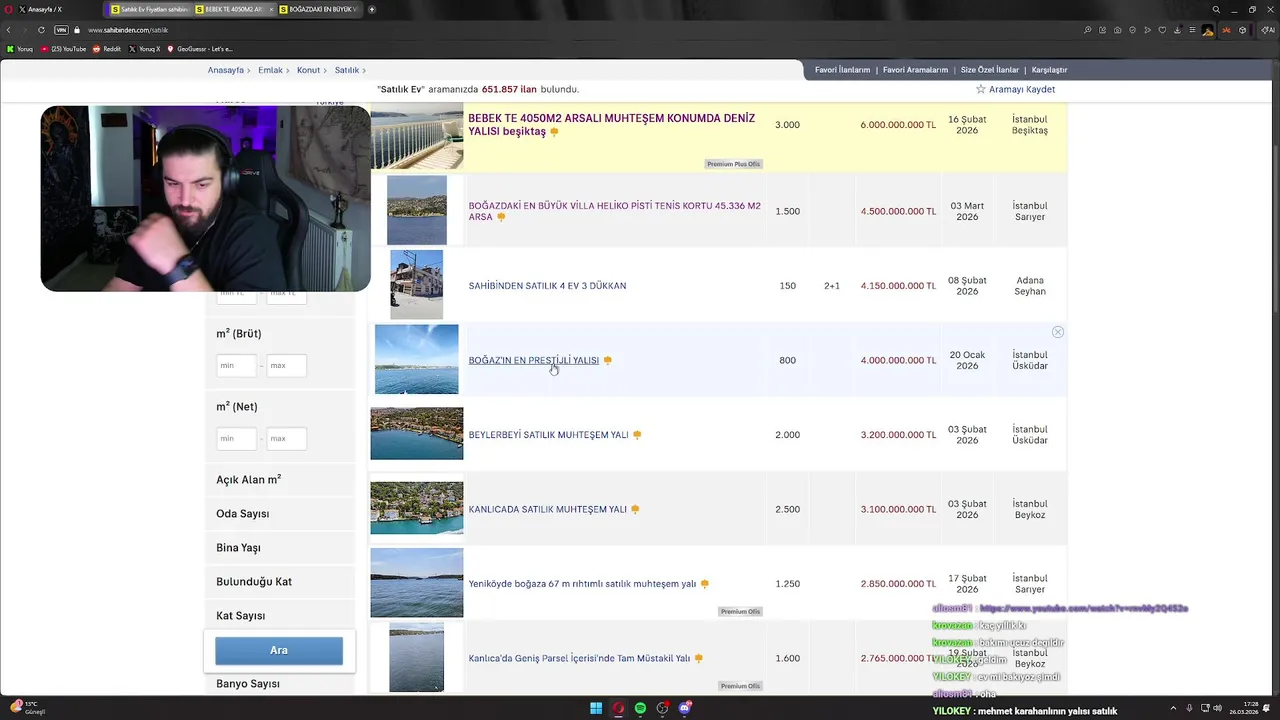Click the Anasayfa breadcrumb link
Image resolution: width=1280 pixels, height=720 pixels.
226,70
